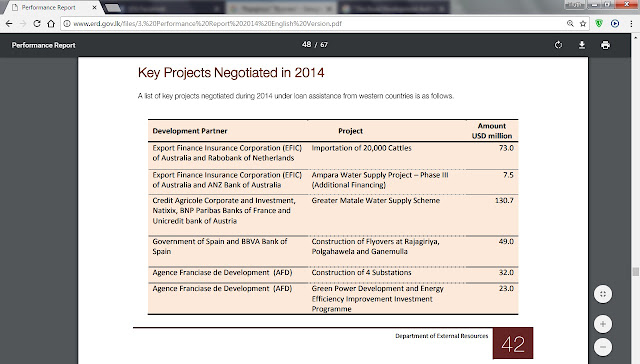Screen dimensions: 640x364
Task: Go back to previous page
Action: coord(9,24)
